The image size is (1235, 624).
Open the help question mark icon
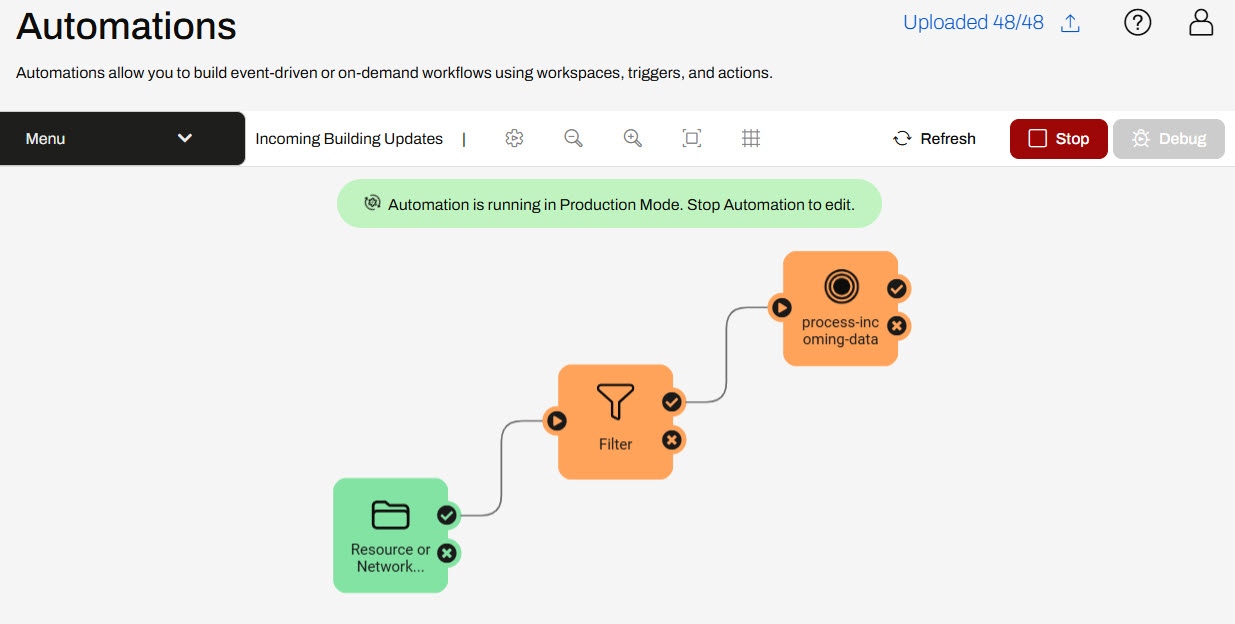[1138, 22]
